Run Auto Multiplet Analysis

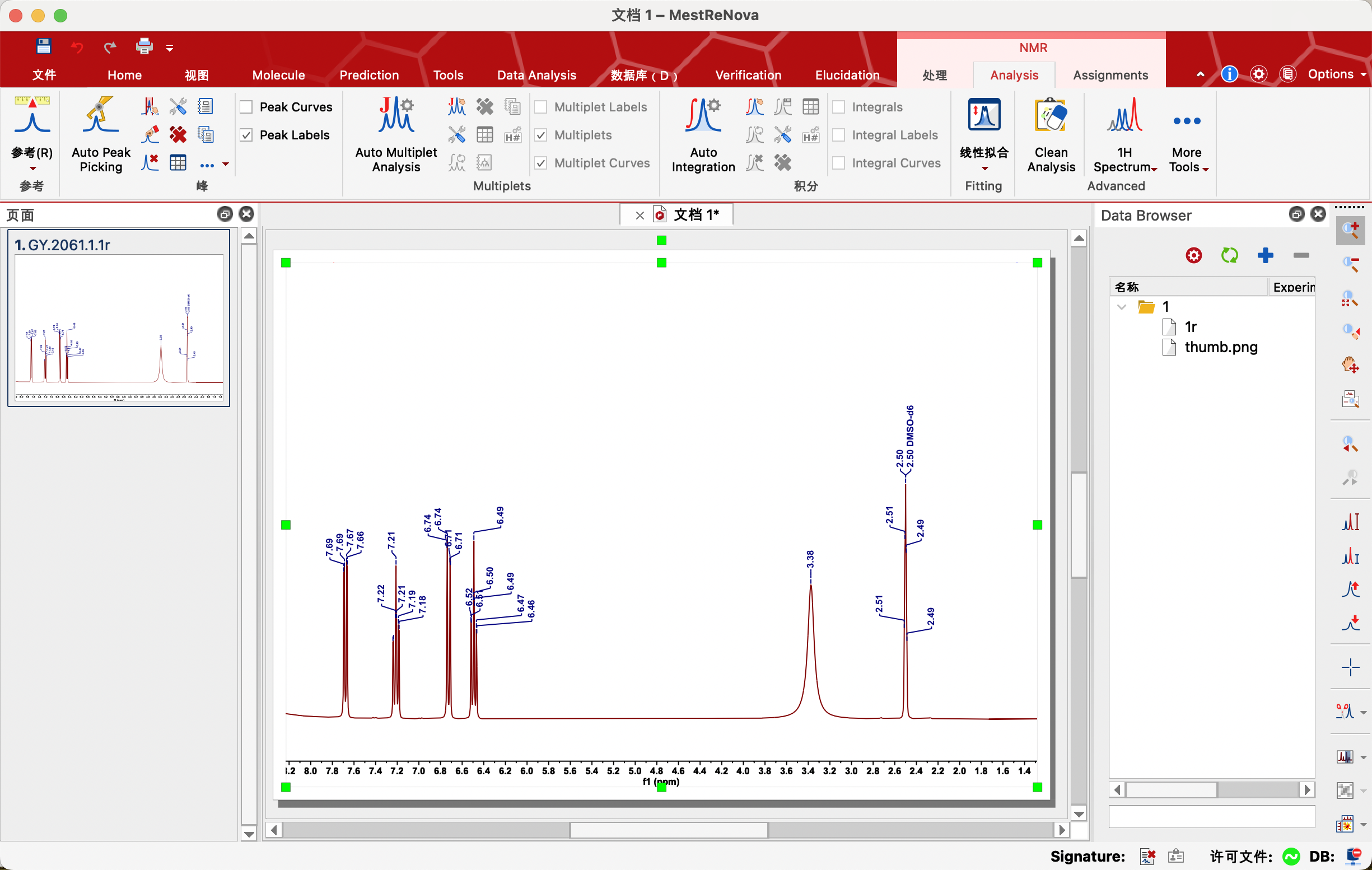396,117
